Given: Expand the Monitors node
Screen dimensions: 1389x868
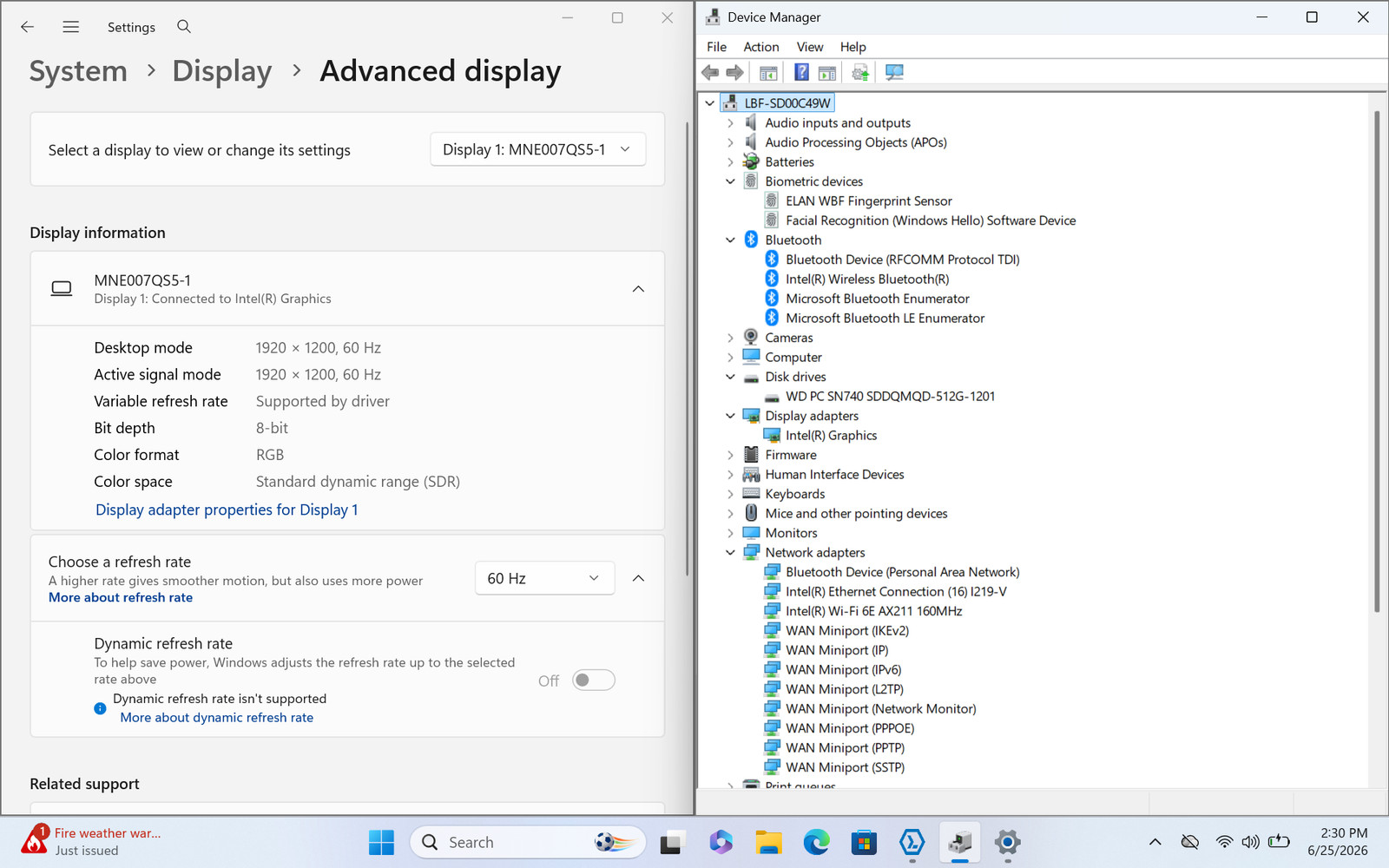Looking at the screenshot, I should (730, 533).
